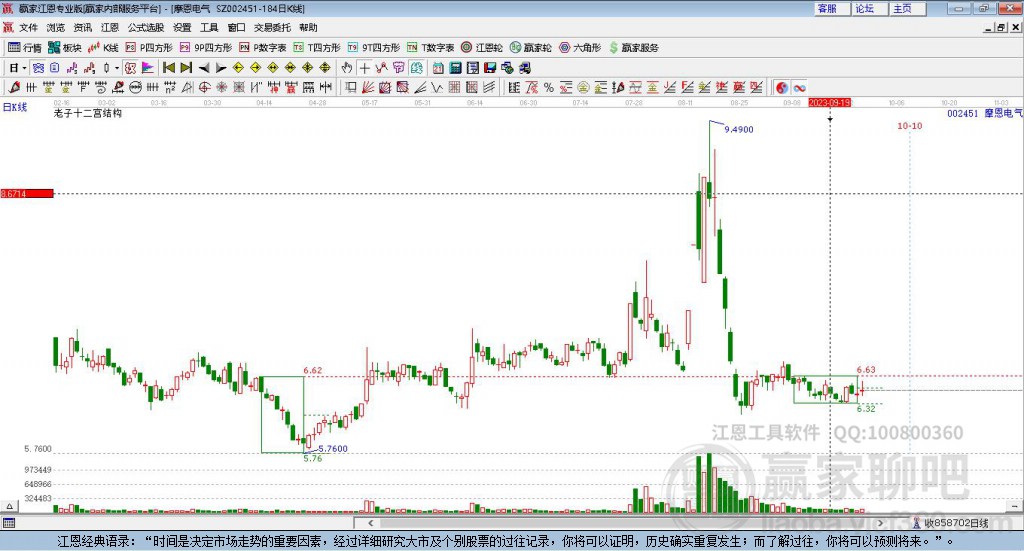1024x551 pixels.
Task: Open the P数字表 number table
Action: pyautogui.click(x=263, y=48)
